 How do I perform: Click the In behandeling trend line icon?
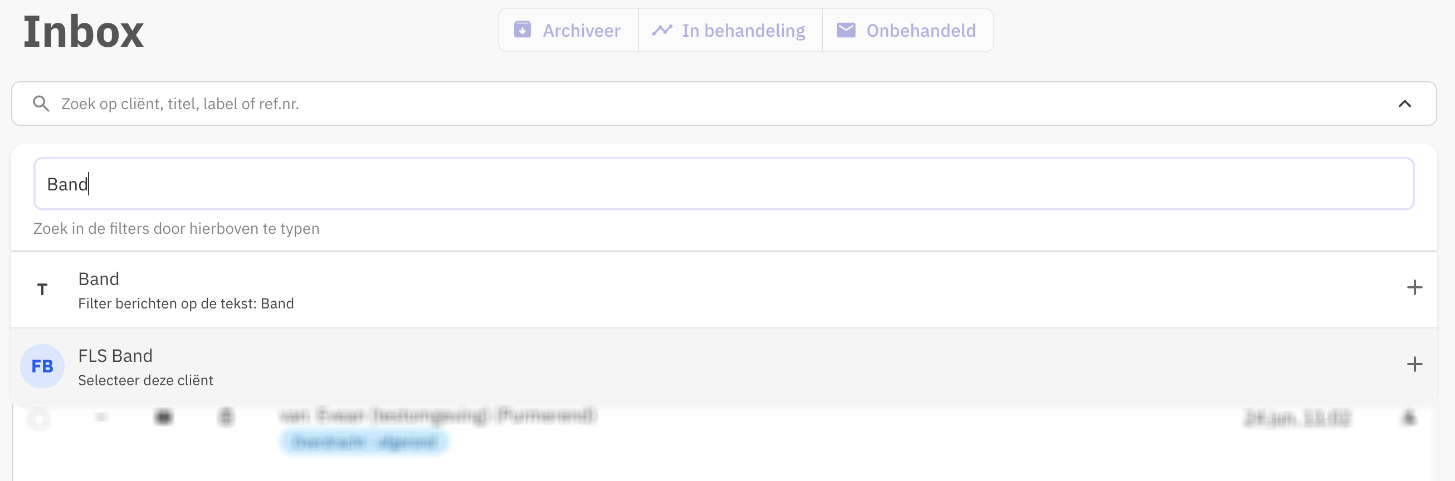pos(662,30)
